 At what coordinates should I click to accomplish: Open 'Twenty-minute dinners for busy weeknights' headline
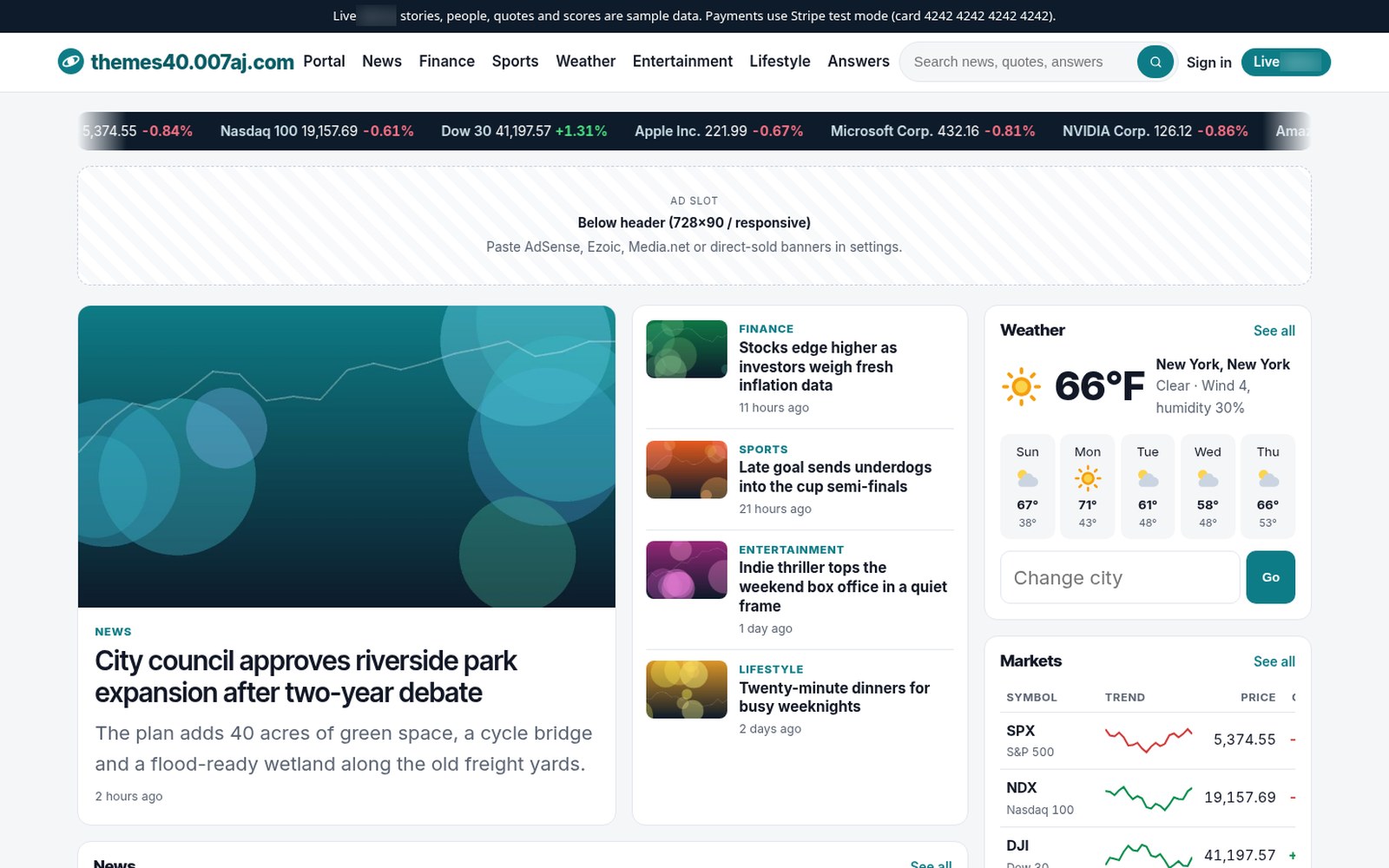pos(834,697)
